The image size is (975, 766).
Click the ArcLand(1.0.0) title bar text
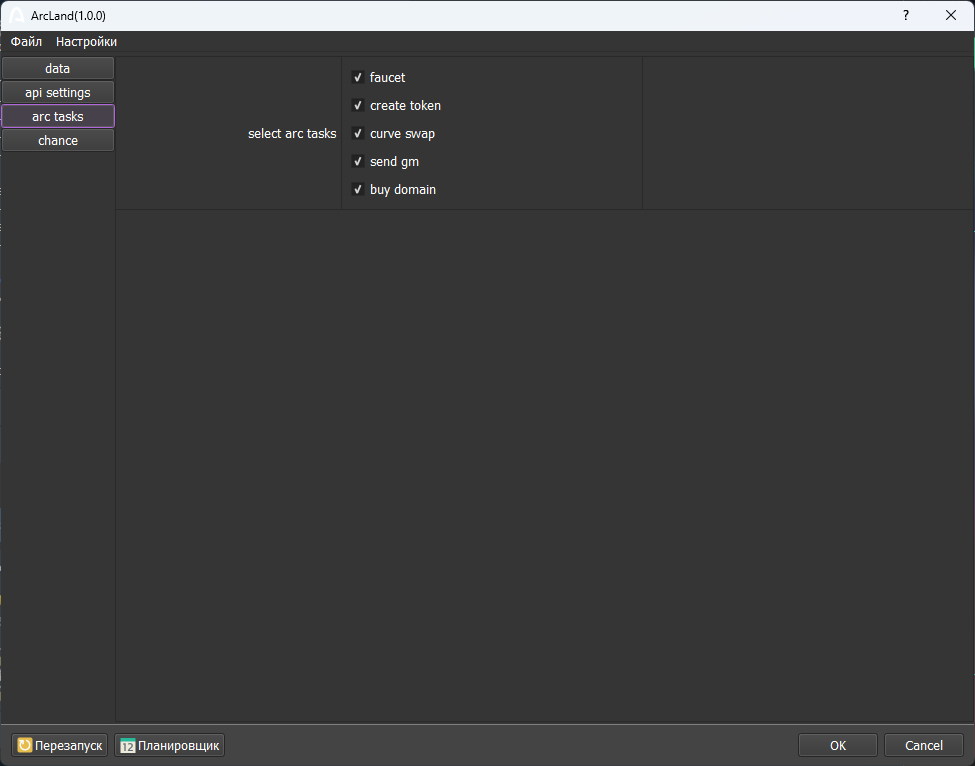68,16
